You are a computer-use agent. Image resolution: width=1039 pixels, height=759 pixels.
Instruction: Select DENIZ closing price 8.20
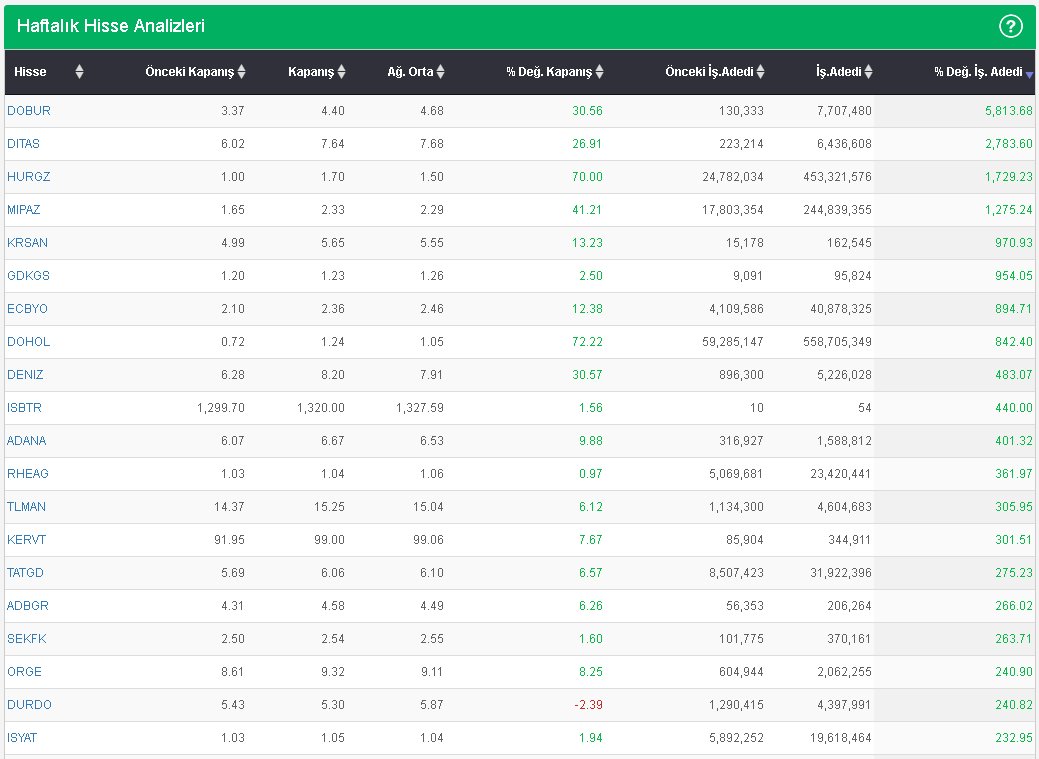pos(333,375)
